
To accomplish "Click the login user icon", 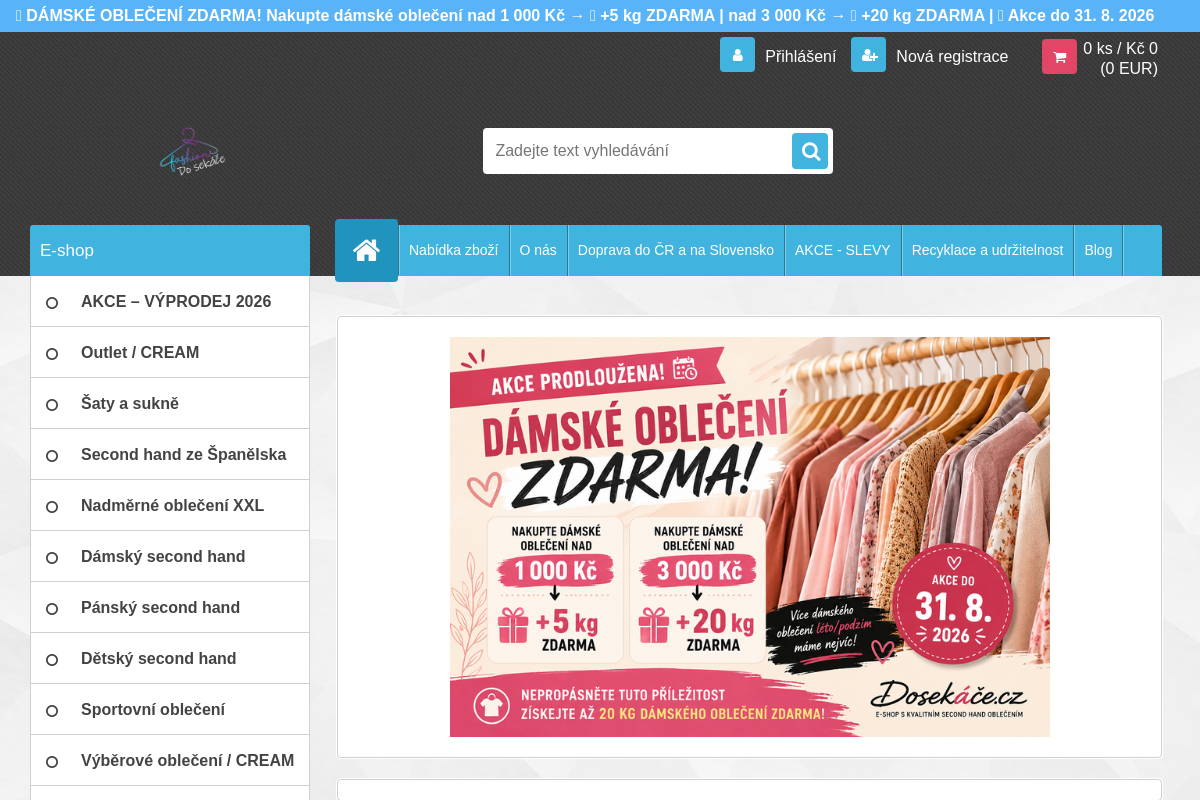I will coord(737,55).
